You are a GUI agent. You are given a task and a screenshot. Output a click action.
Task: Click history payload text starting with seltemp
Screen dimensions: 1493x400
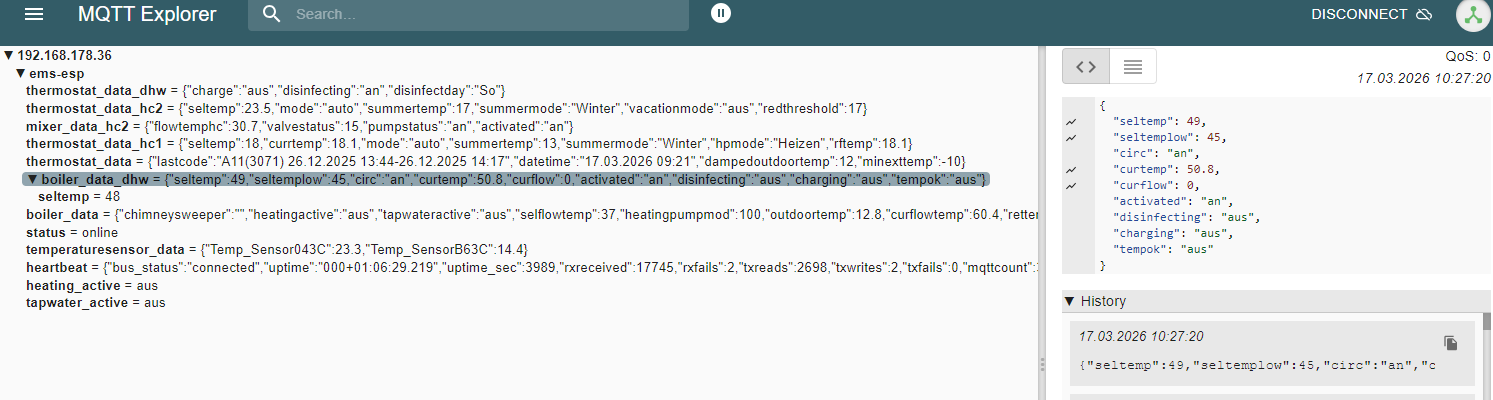tap(1258, 365)
